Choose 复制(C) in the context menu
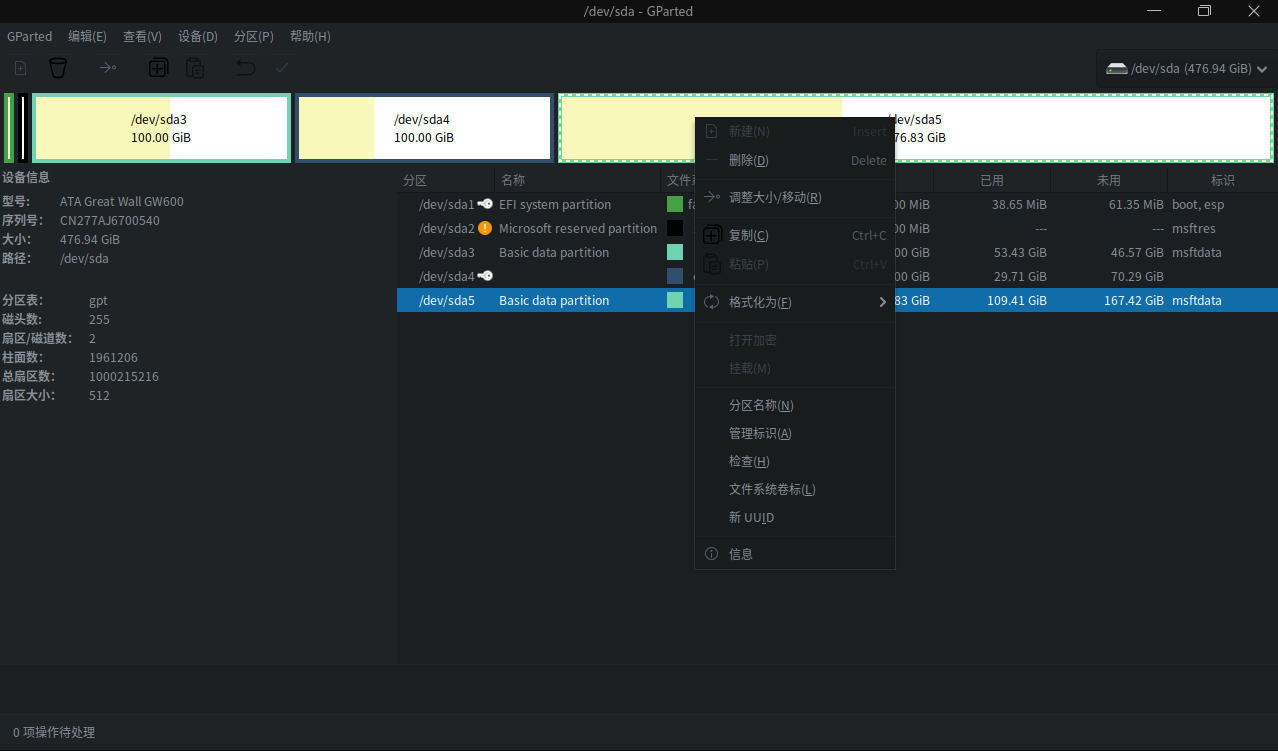The height and width of the screenshot is (751, 1278). [x=795, y=235]
